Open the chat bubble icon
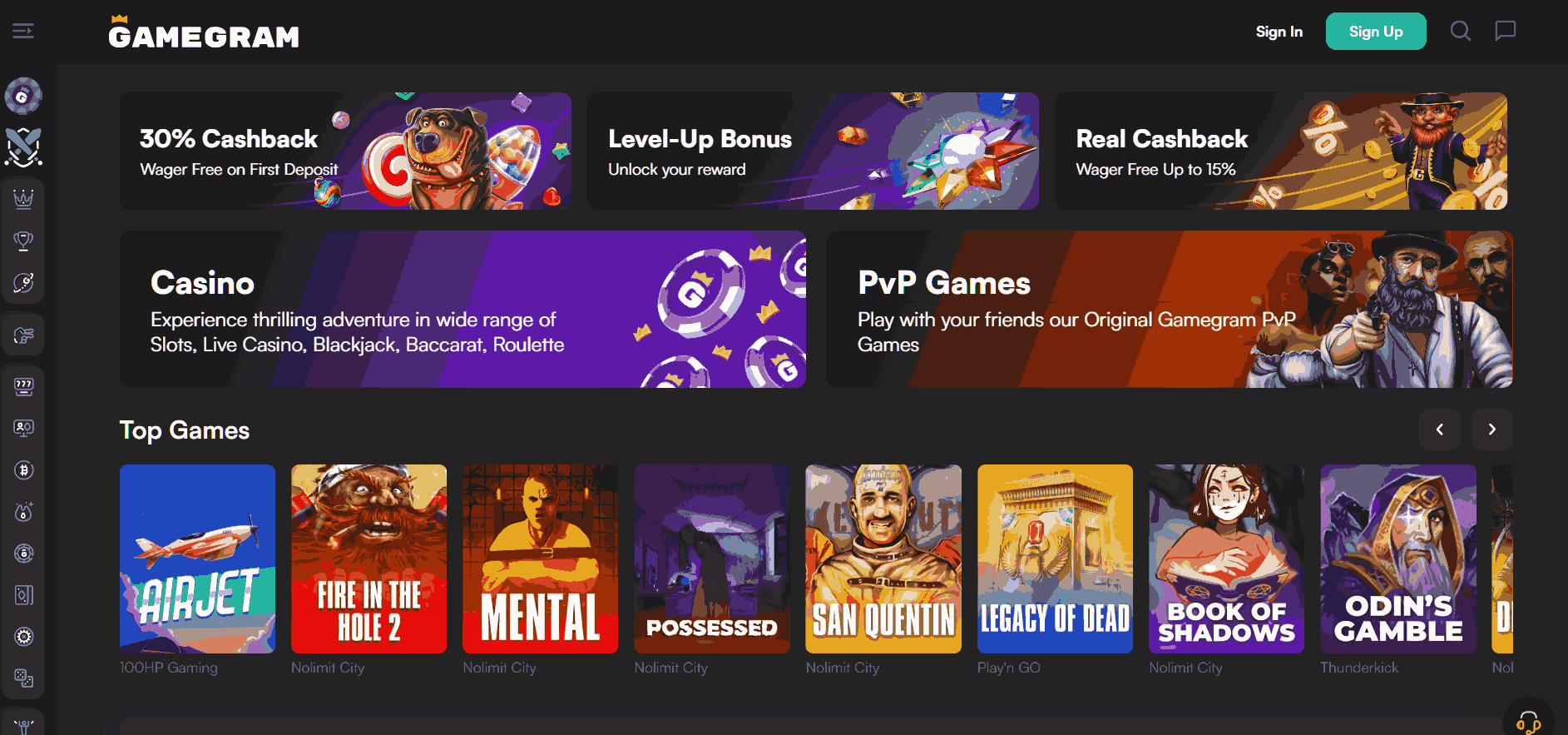 click(1505, 31)
